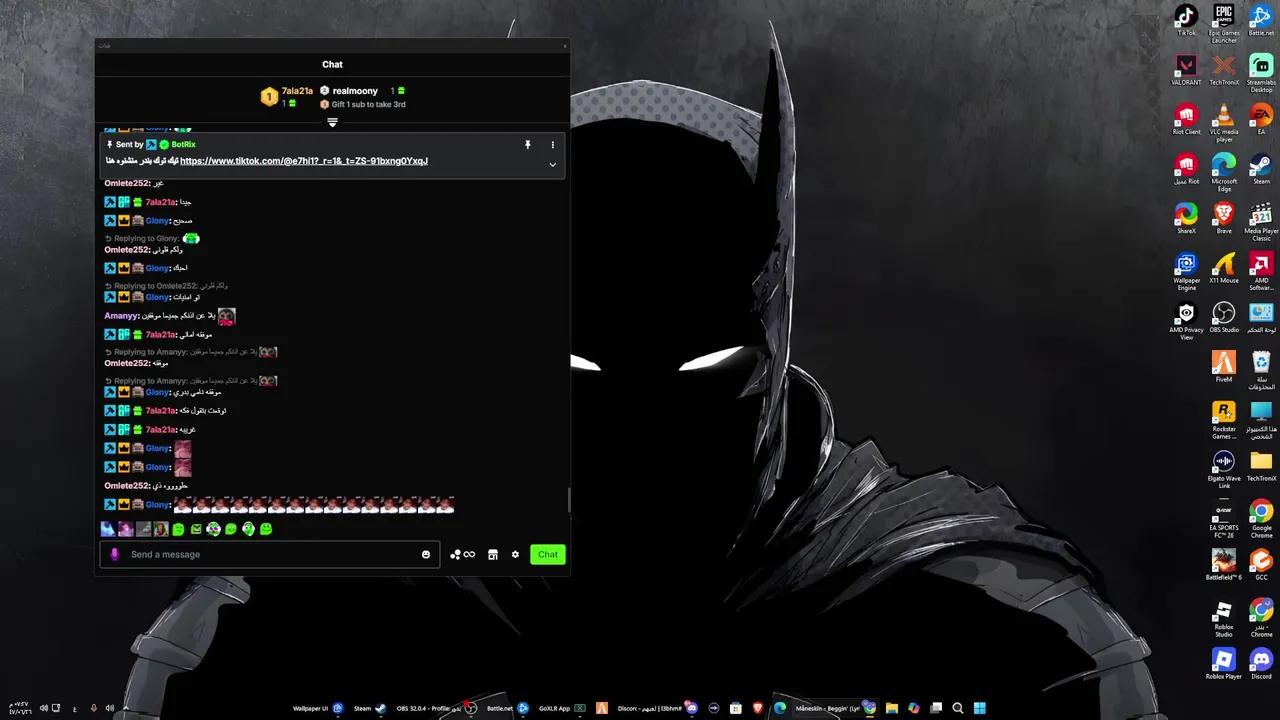Image resolution: width=1280 pixels, height=720 pixels.
Task: Open TechTroniX folder on desktop
Action: (1261, 466)
